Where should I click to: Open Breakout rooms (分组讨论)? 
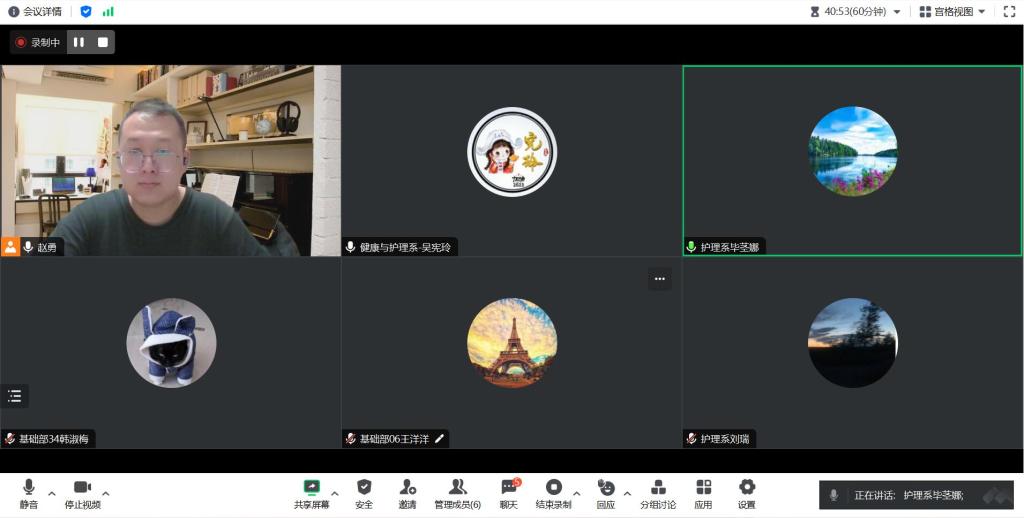(x=658, y=487)
